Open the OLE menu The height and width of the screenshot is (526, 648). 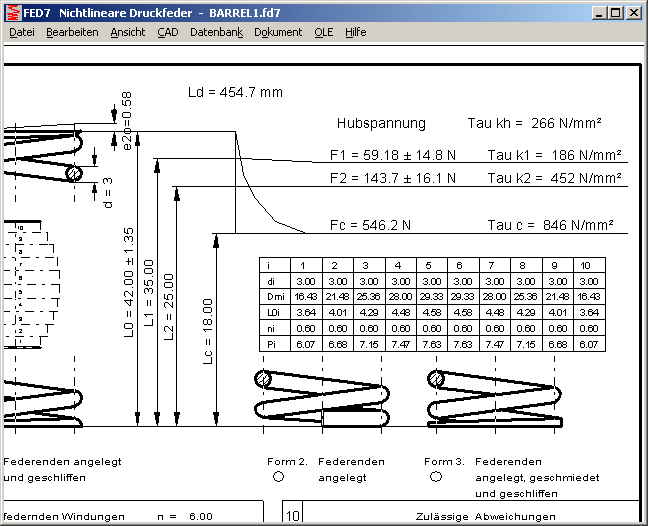pyautogui.click(x=323, y=32)
